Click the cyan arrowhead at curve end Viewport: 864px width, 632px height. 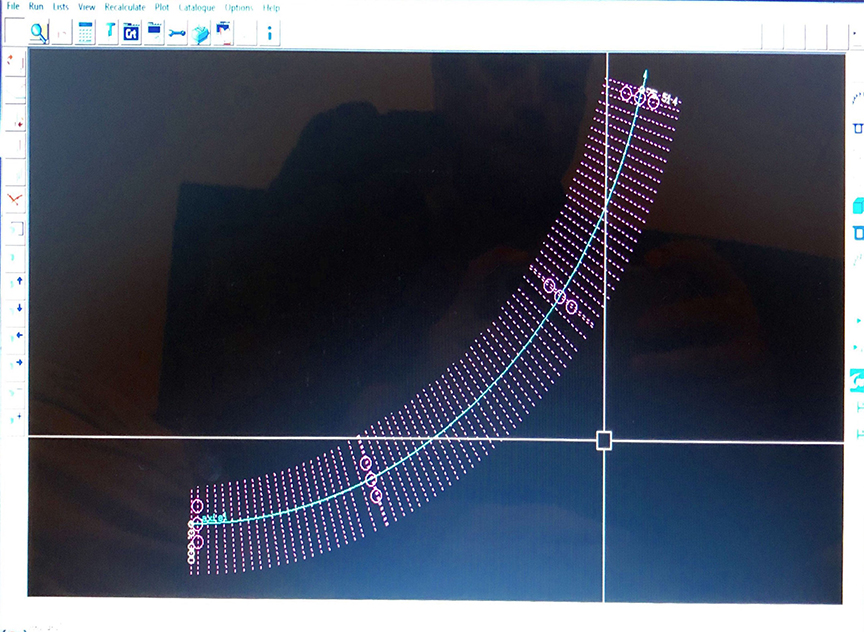click(646, 74)
